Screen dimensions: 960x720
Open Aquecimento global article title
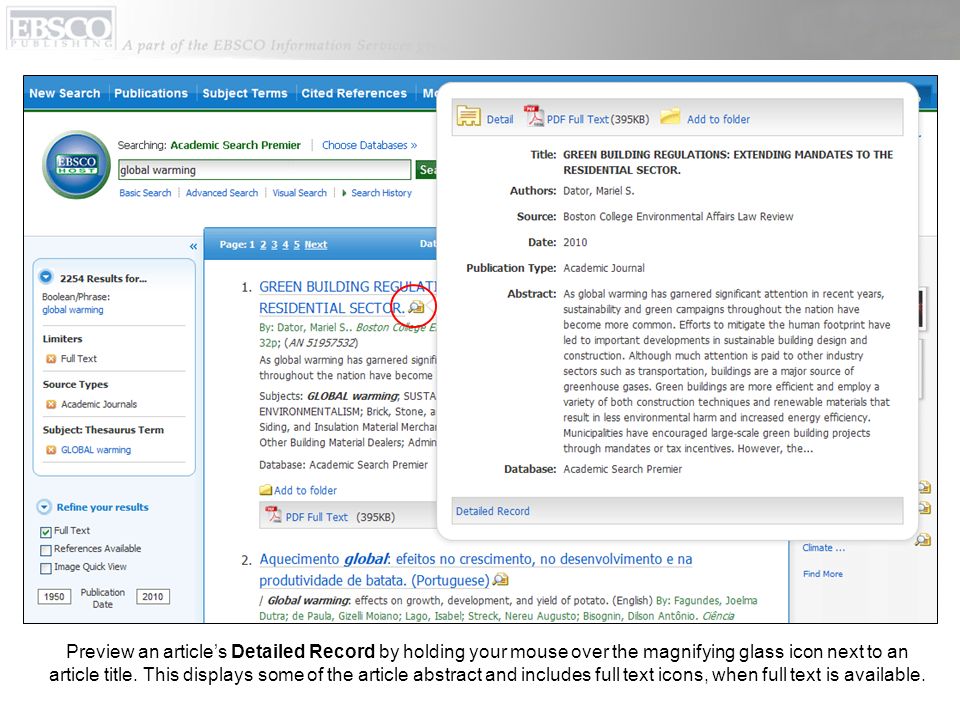pos(476,569)
